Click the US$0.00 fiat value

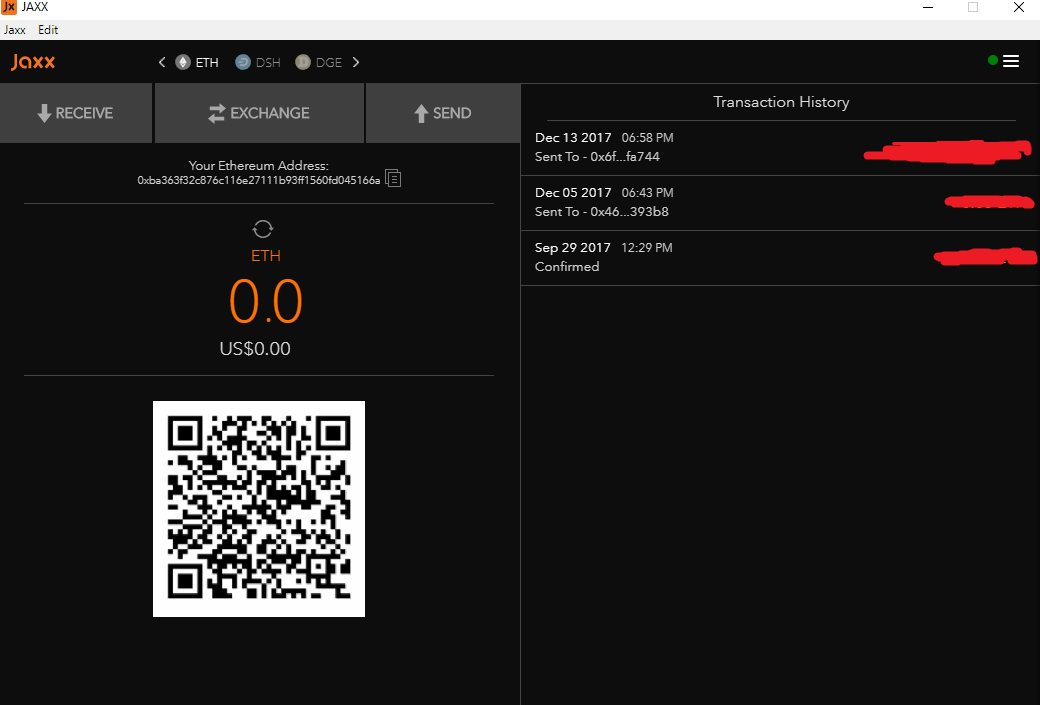click(255, 349)
